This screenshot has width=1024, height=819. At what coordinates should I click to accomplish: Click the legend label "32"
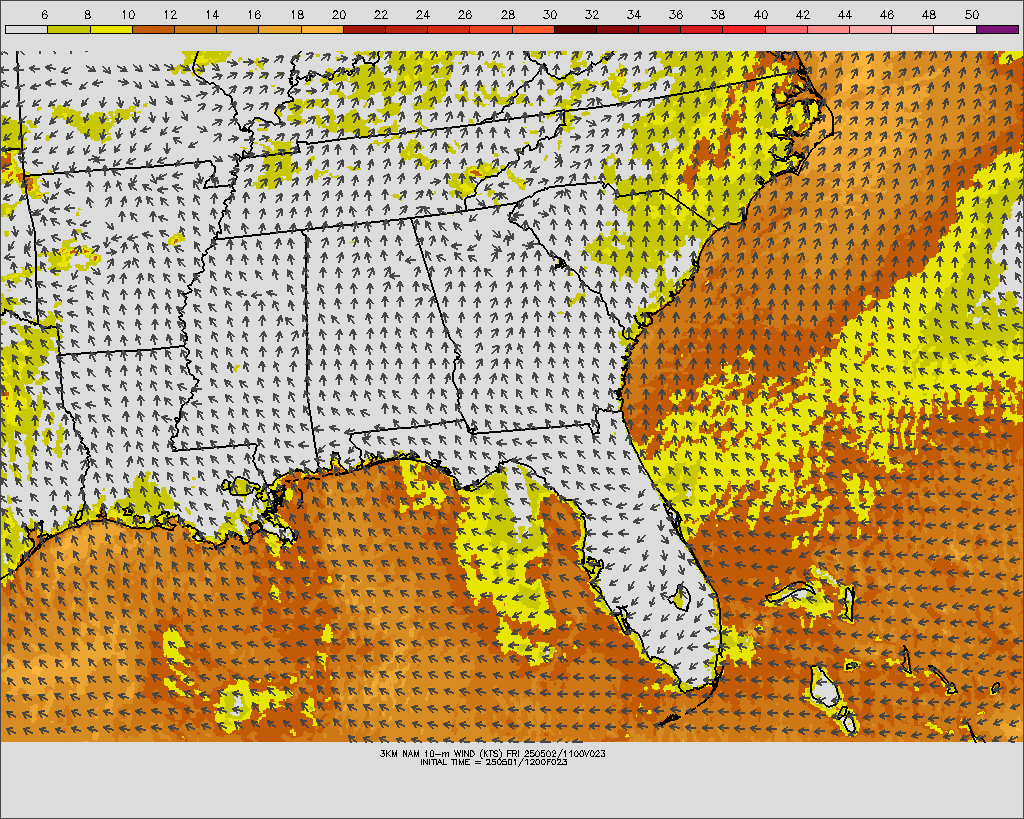click(x=592, y=14)
